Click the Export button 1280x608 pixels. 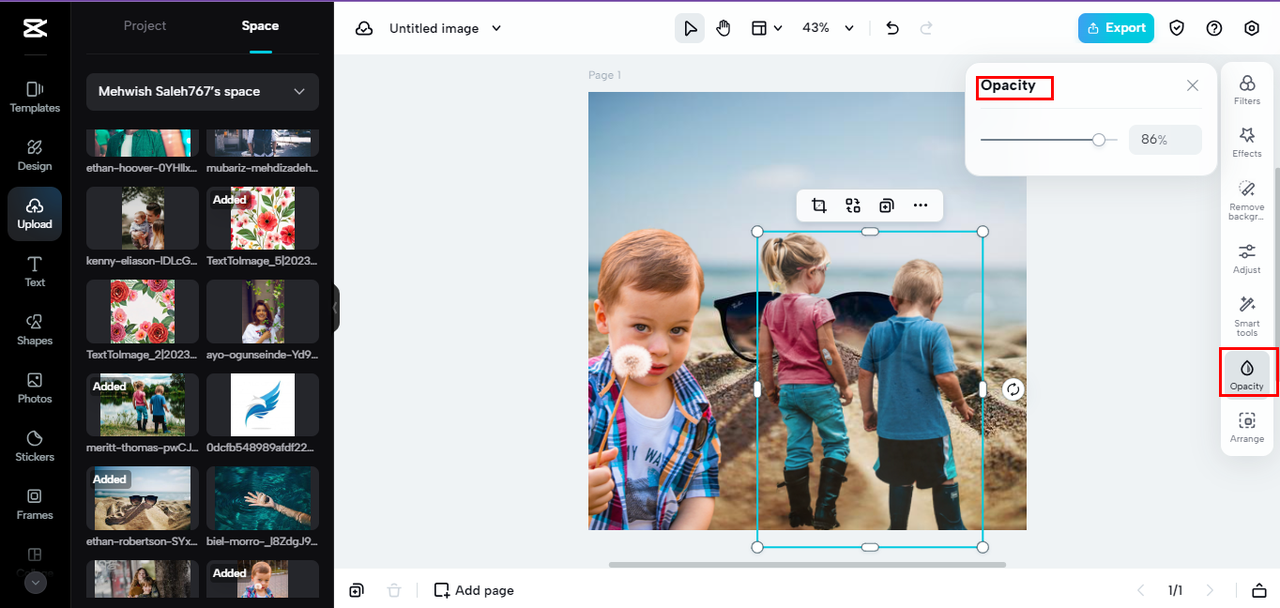1116,28
